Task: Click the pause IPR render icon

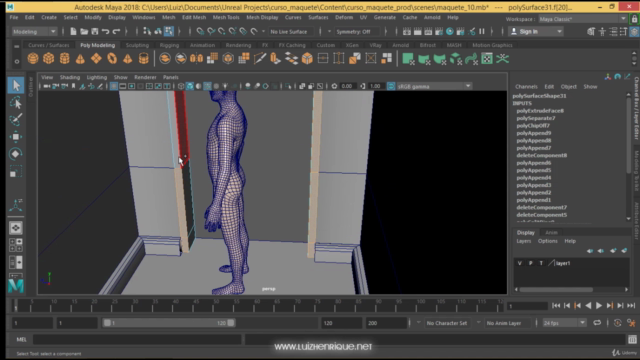Action: 482,31
